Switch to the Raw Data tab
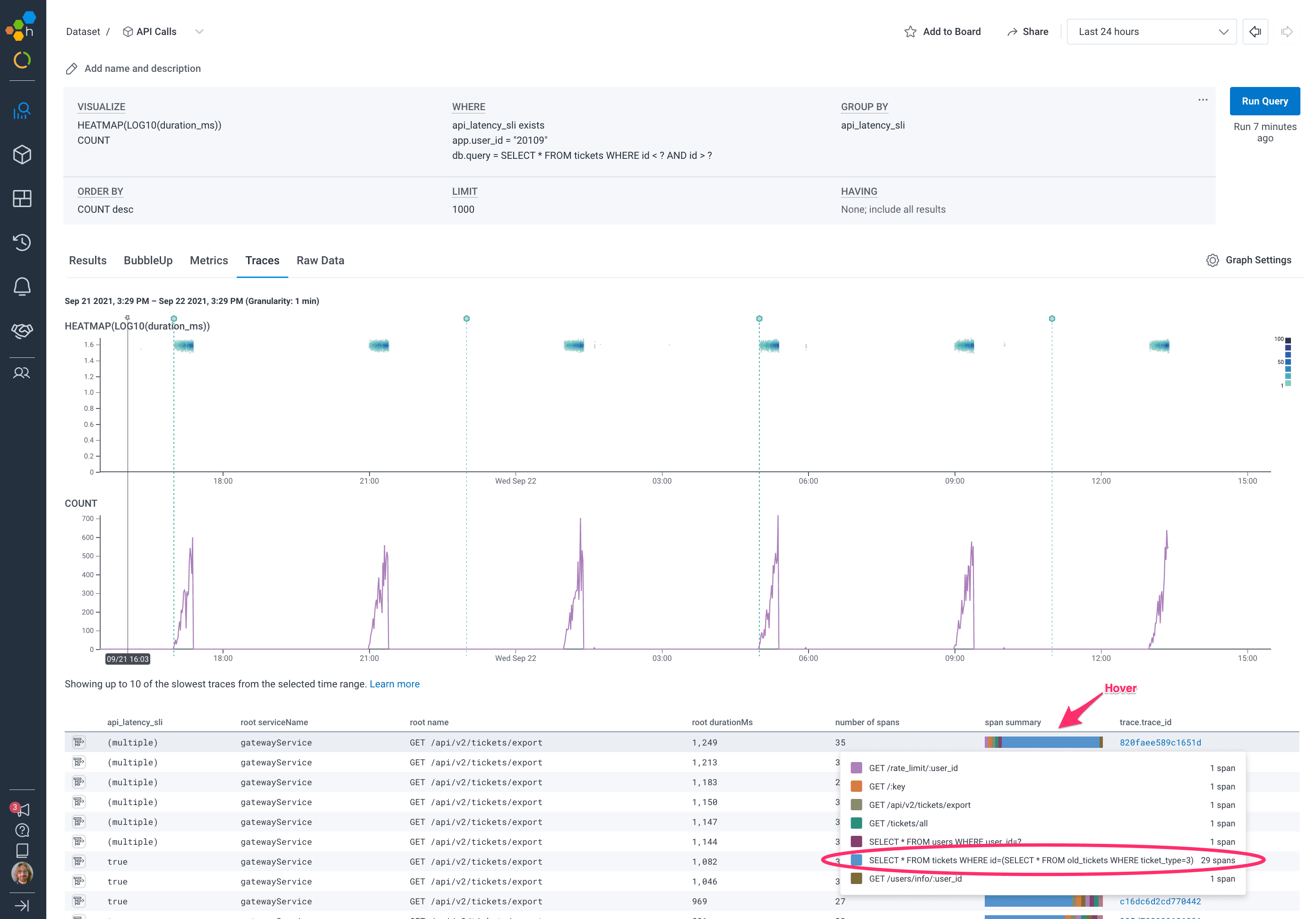This screenshot has width=1316, height=919. [320, 260]
